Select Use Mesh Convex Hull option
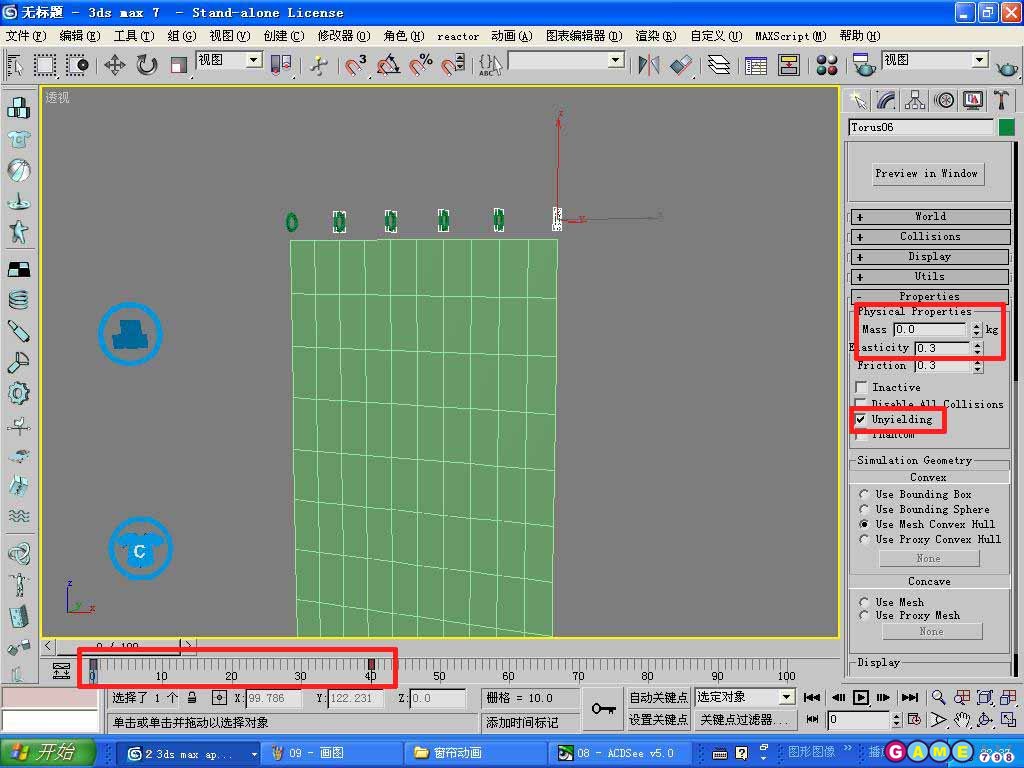Screen dimensions: 1024x768 click(x=865, y=524)
